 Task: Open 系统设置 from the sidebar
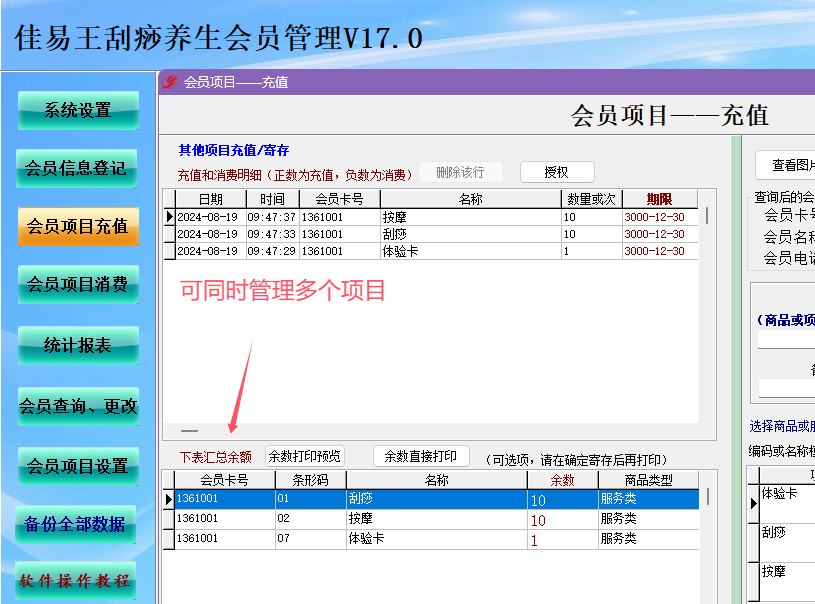click(78, 110)
